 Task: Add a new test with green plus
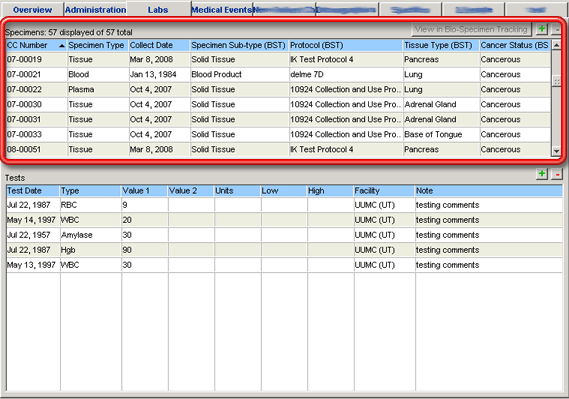pos(541,174)
